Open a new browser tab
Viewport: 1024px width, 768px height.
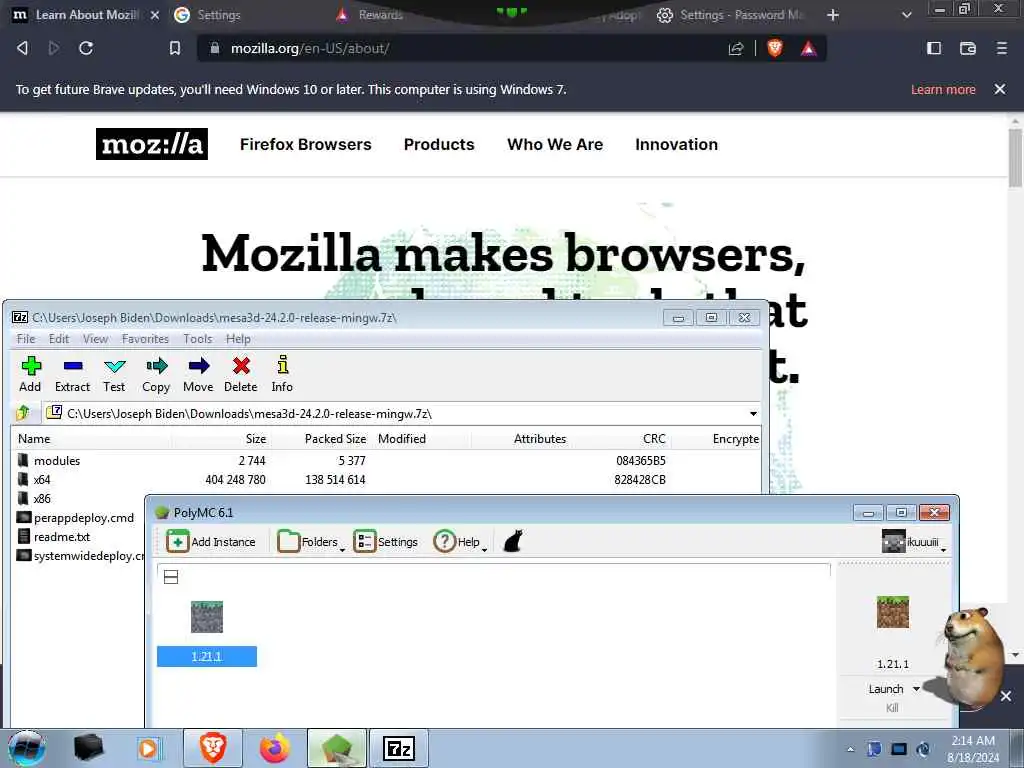833,14
